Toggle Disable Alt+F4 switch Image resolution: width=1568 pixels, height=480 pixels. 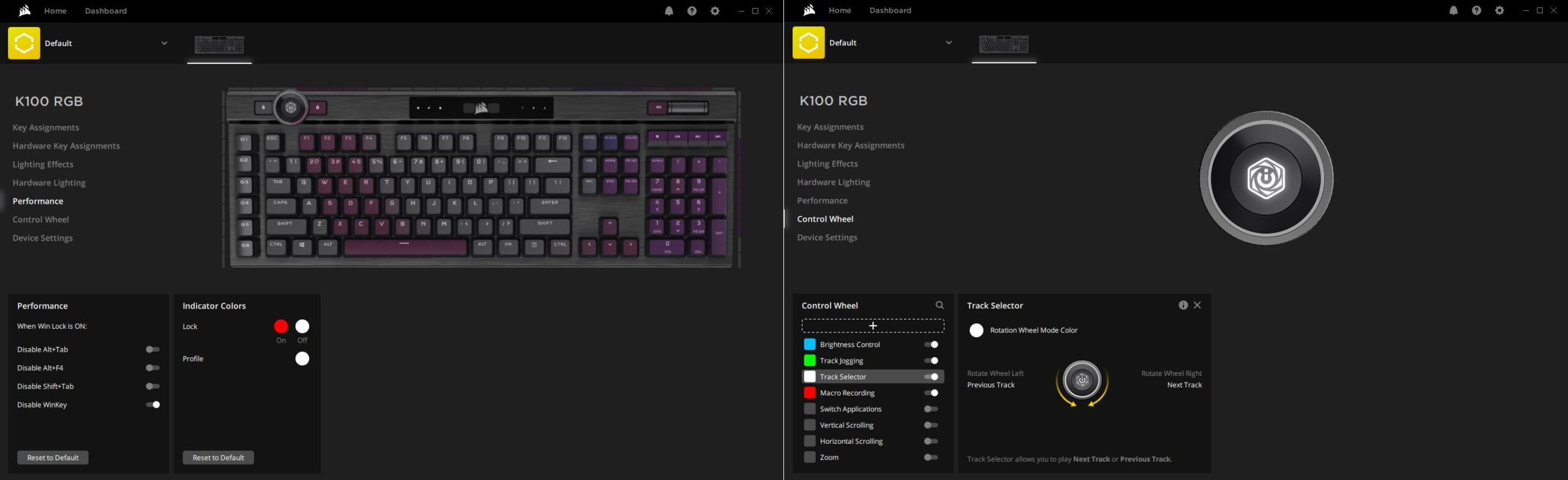[x=153, y=368]
